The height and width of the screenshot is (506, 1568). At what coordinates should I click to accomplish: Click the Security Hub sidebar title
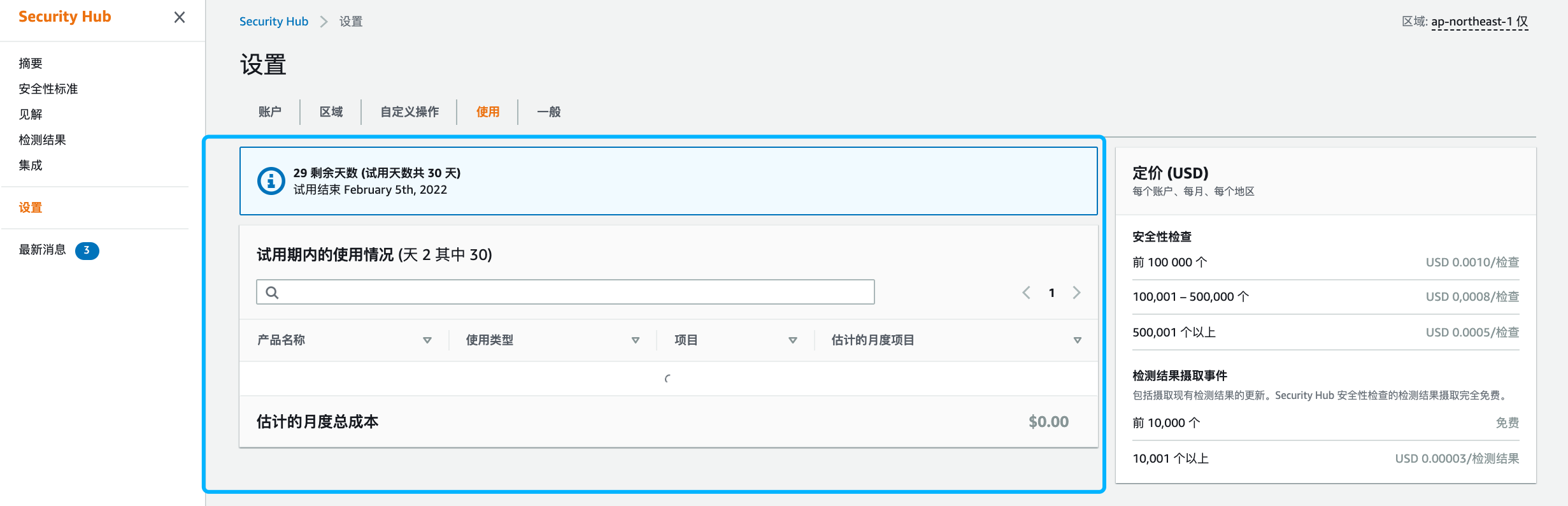click(x=65, y=17)
